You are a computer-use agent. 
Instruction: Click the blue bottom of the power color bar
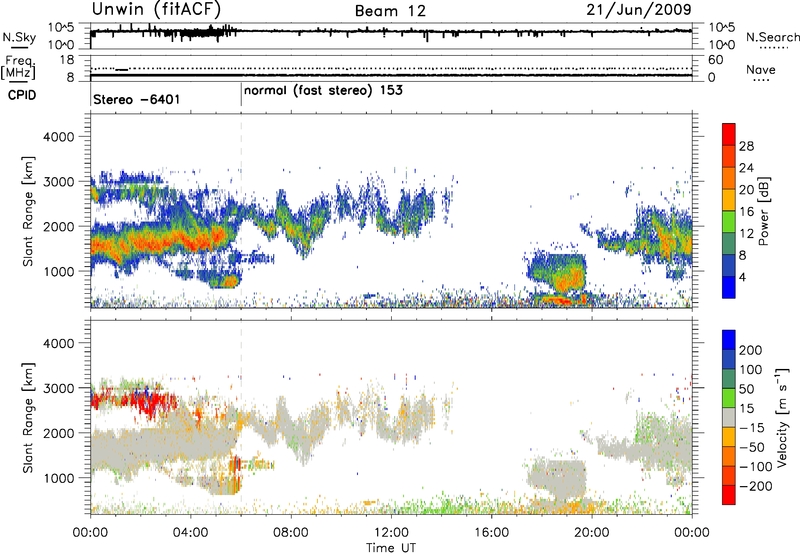point(729,287)
